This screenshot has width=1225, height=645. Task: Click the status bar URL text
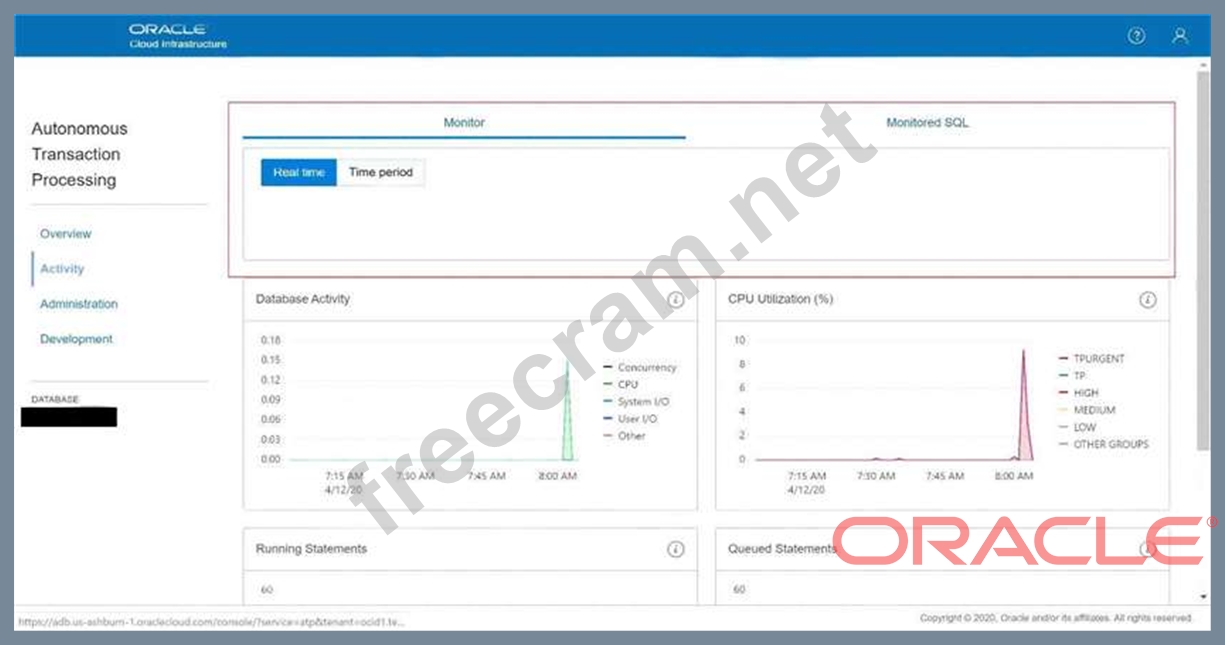[x=210, y=621]
